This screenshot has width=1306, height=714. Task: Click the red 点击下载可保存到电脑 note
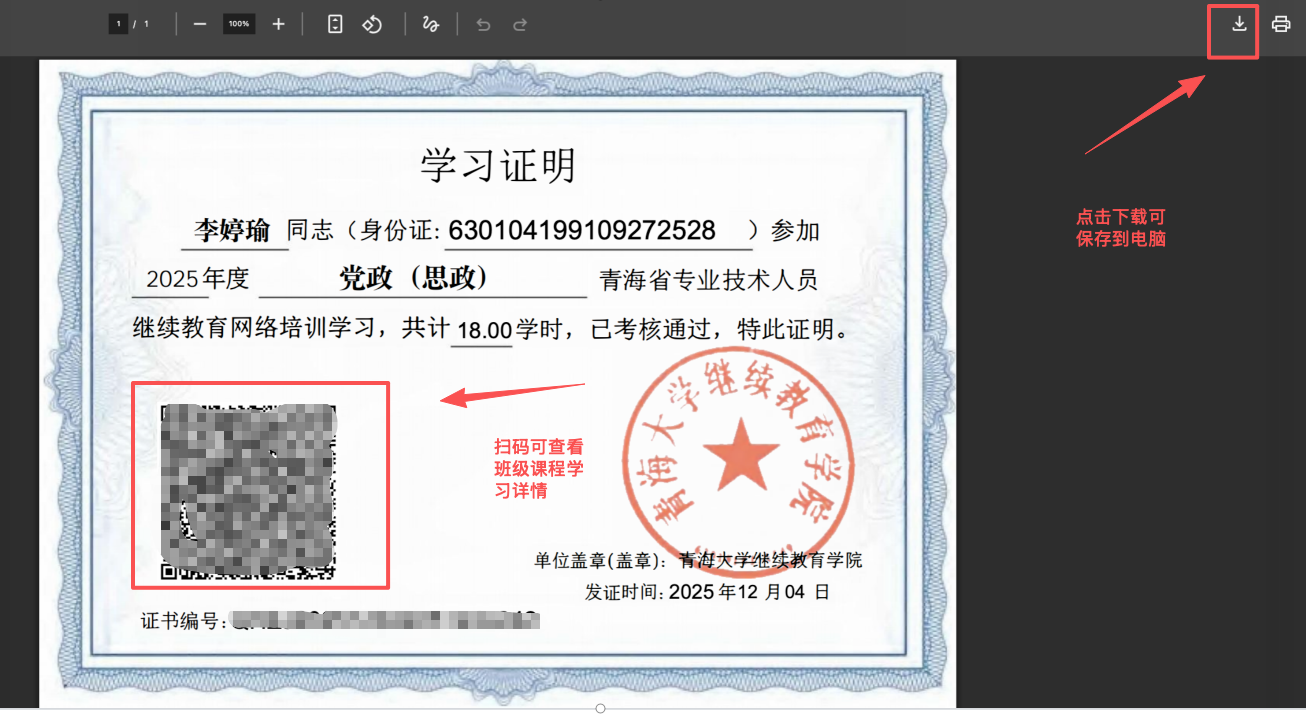pos(1120,228)
